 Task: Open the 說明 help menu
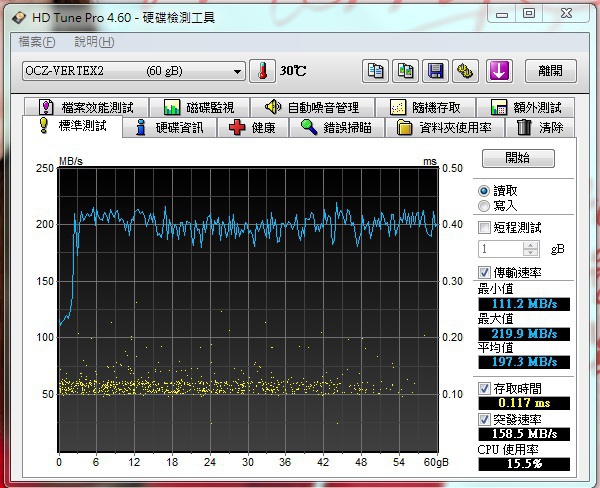click(93, 42)
